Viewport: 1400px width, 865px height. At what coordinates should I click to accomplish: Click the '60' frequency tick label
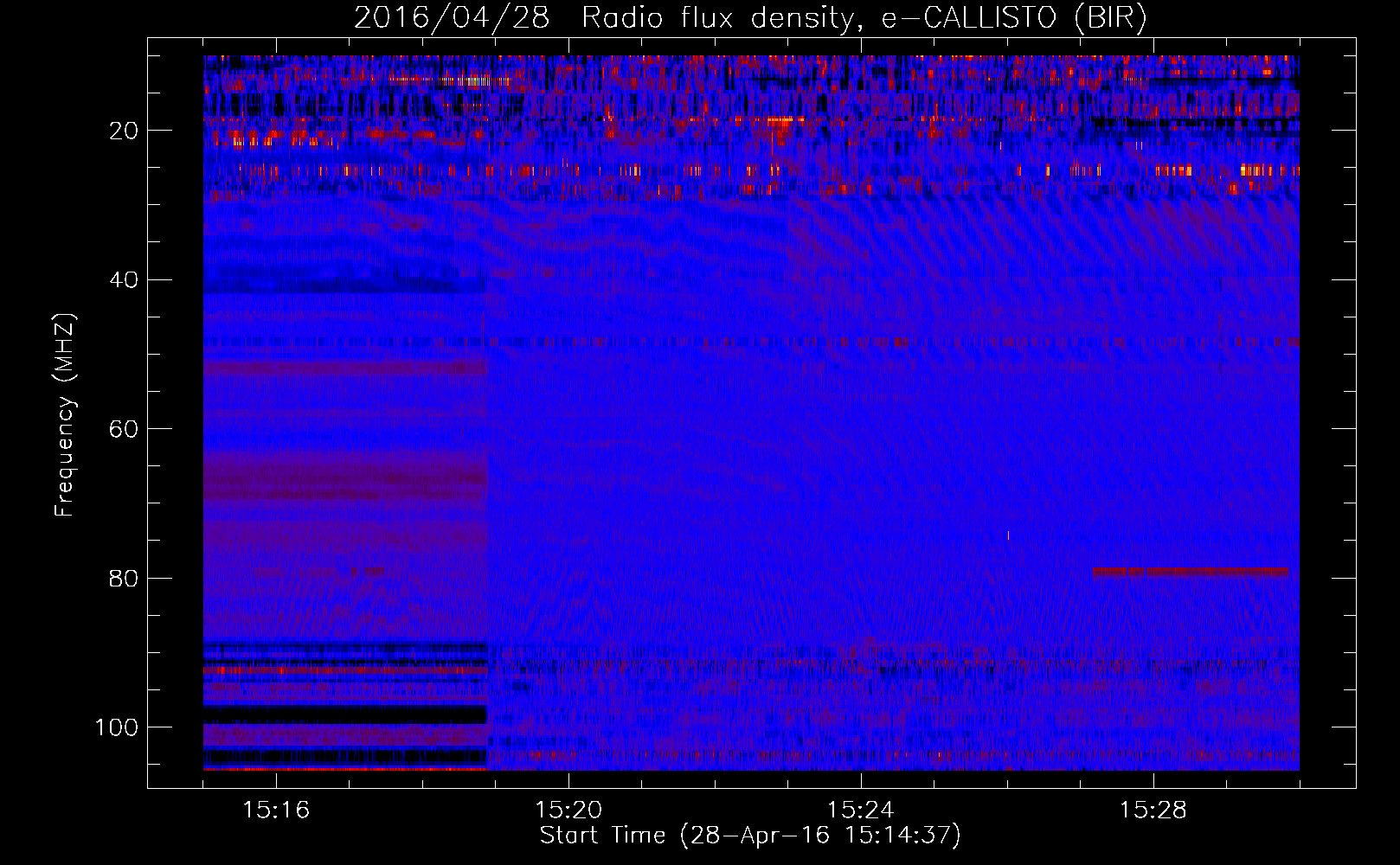124,430
